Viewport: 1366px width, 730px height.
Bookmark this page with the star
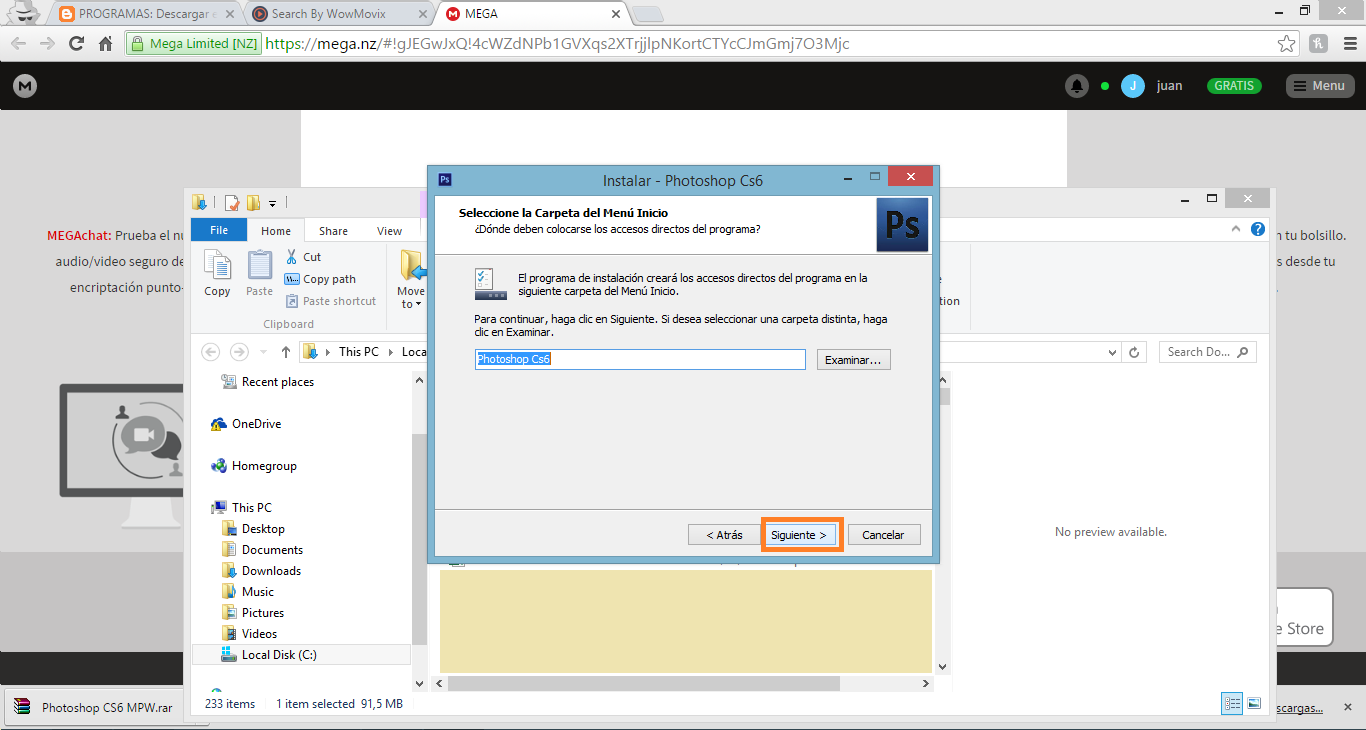pyautogui.click(x=1287, y=44)
